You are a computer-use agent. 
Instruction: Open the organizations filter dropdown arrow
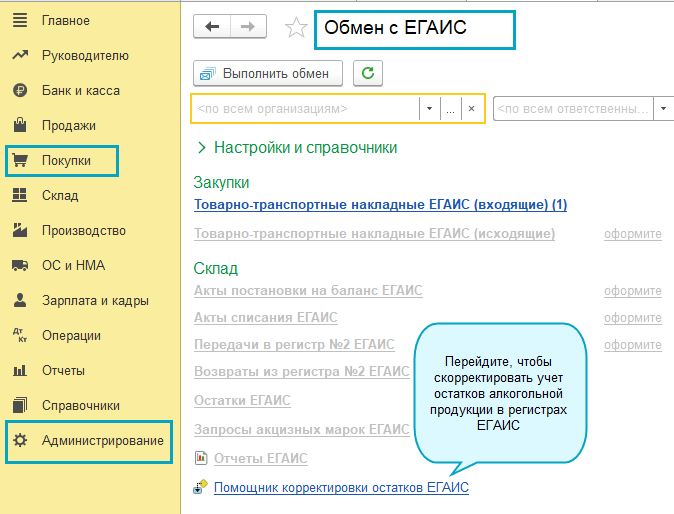point(429,109)
